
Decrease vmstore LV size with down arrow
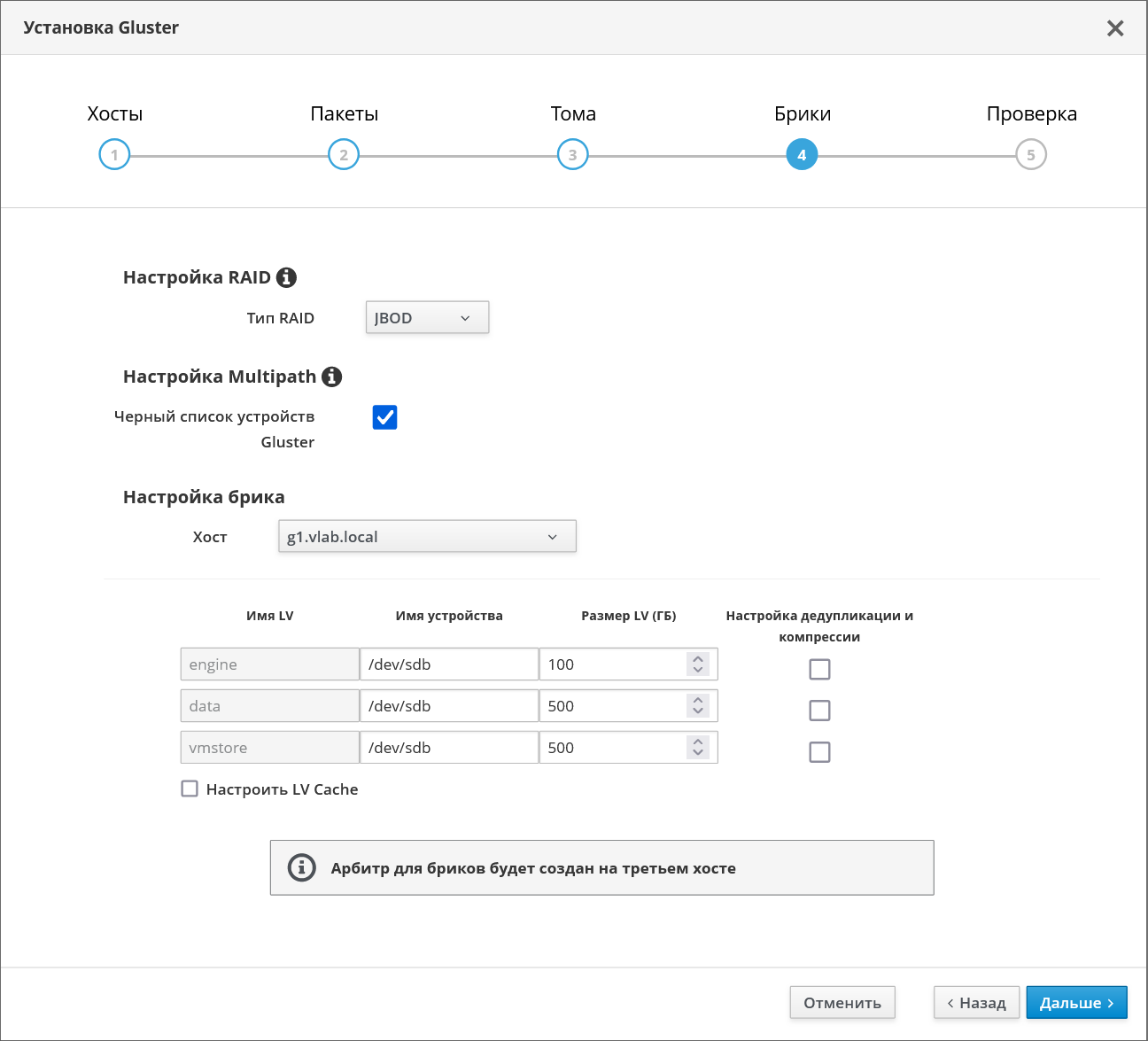698,753
